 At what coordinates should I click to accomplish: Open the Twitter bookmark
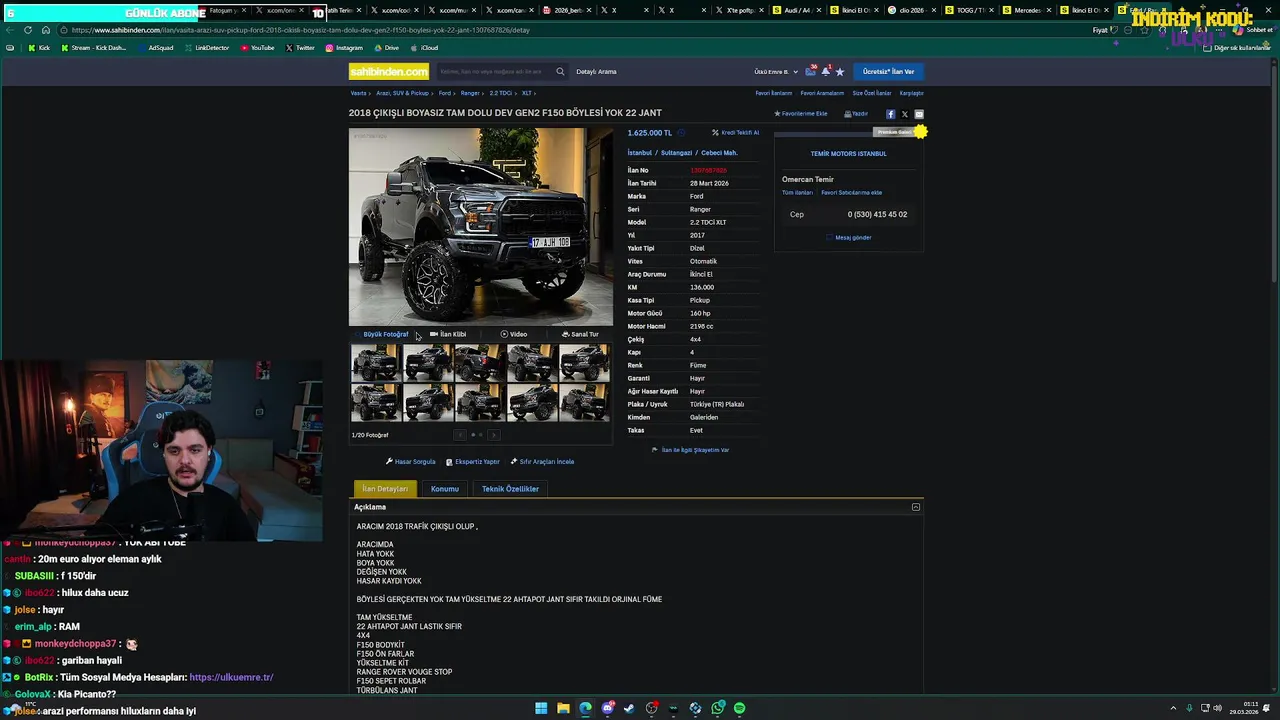[300, 48]
